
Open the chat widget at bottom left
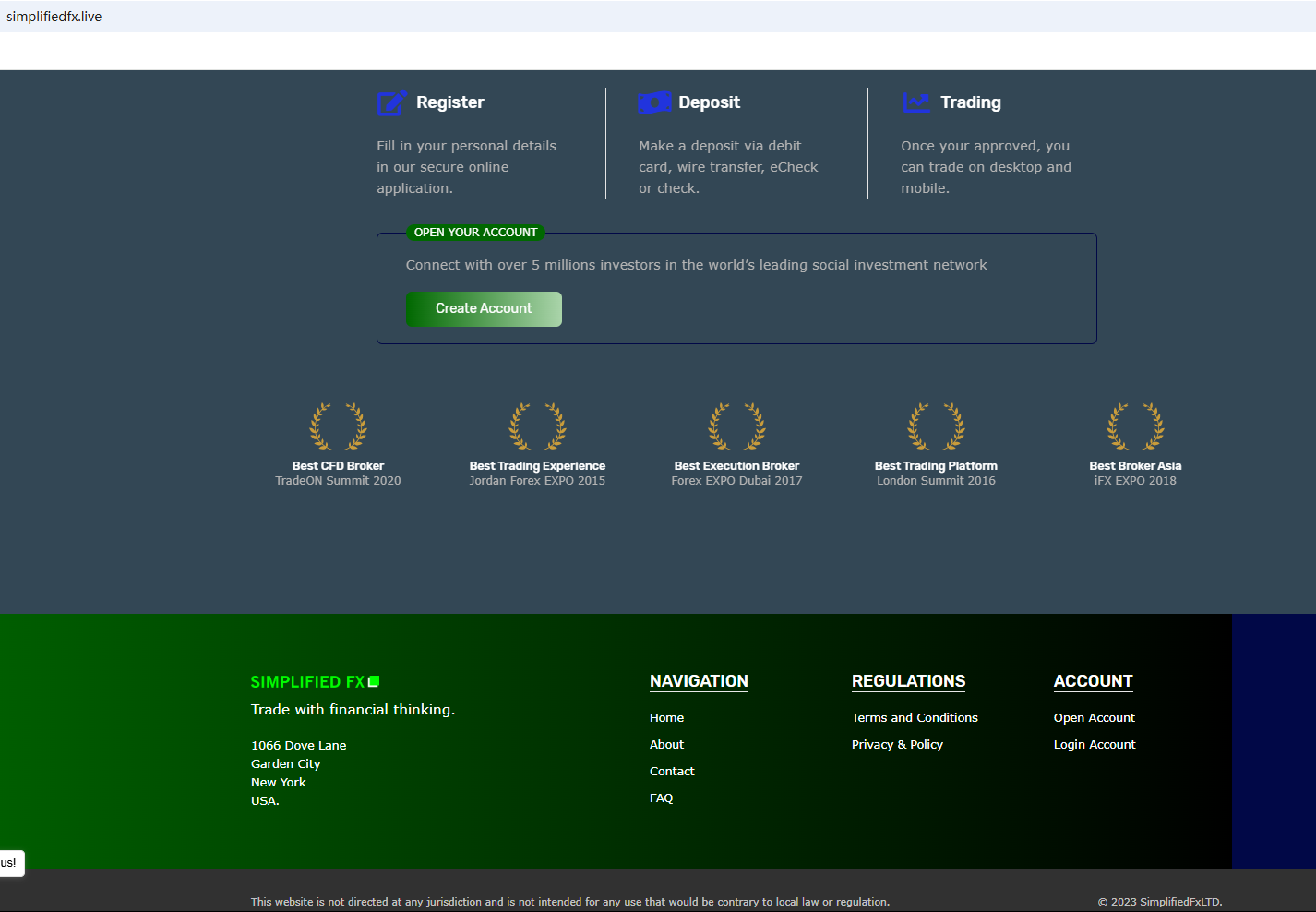click(x=10, y=863)
